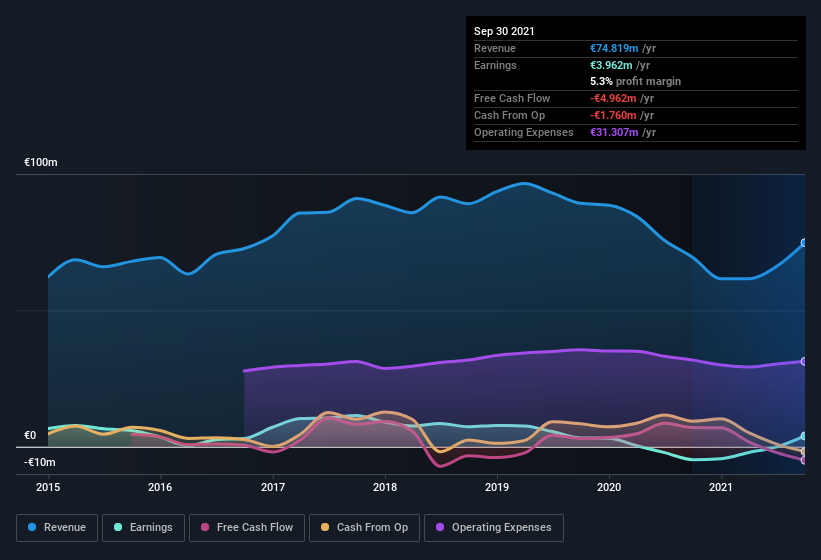Click the €3.962m earnings value
Viewport: 821px width, 560px height.
click(x=611, y=65)
